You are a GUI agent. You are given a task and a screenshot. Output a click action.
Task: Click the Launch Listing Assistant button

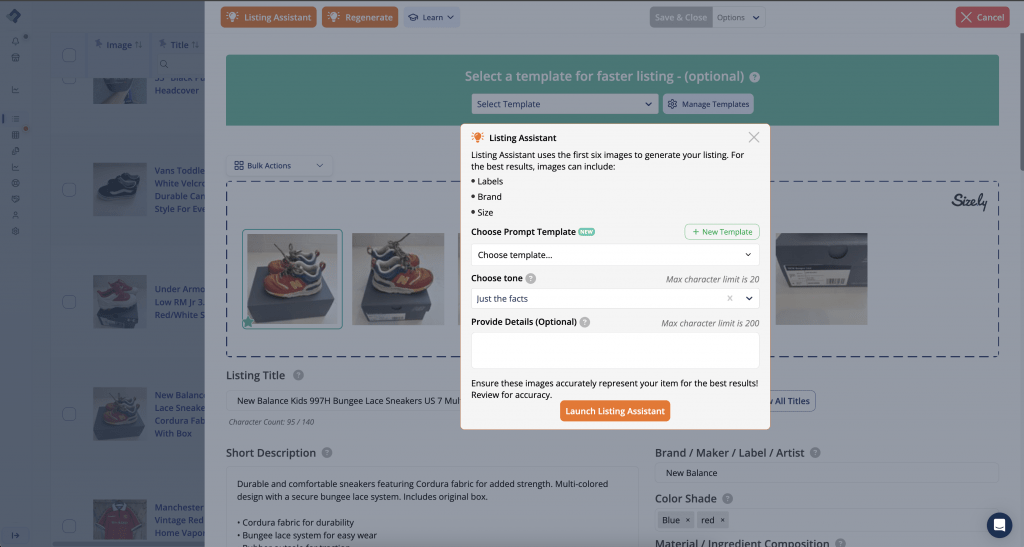pyautogui.click(x=614, y=411)
